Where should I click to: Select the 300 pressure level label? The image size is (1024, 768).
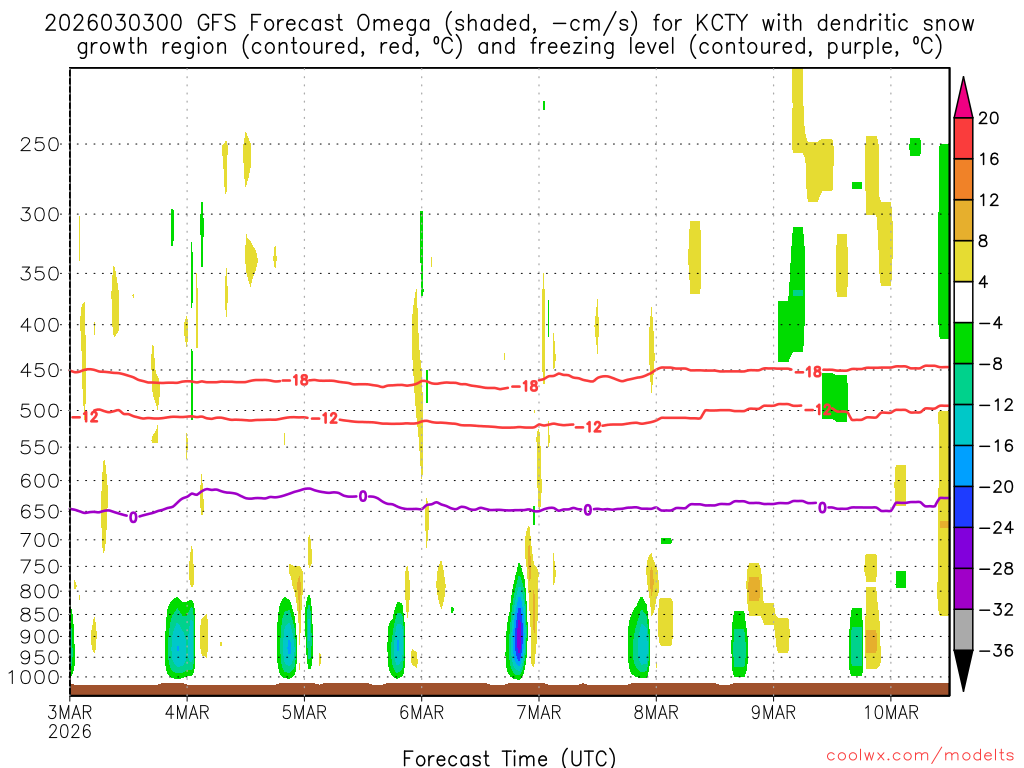(40, 214)
